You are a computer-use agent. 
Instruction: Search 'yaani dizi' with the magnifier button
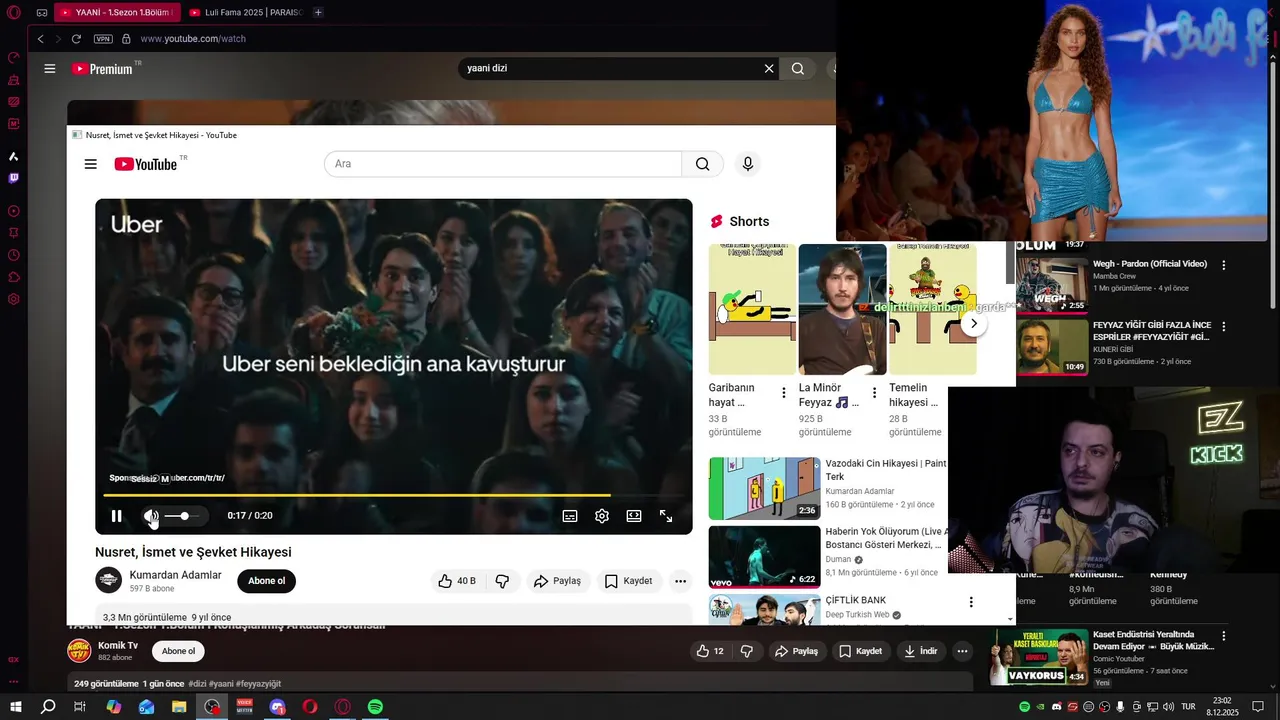798,69
